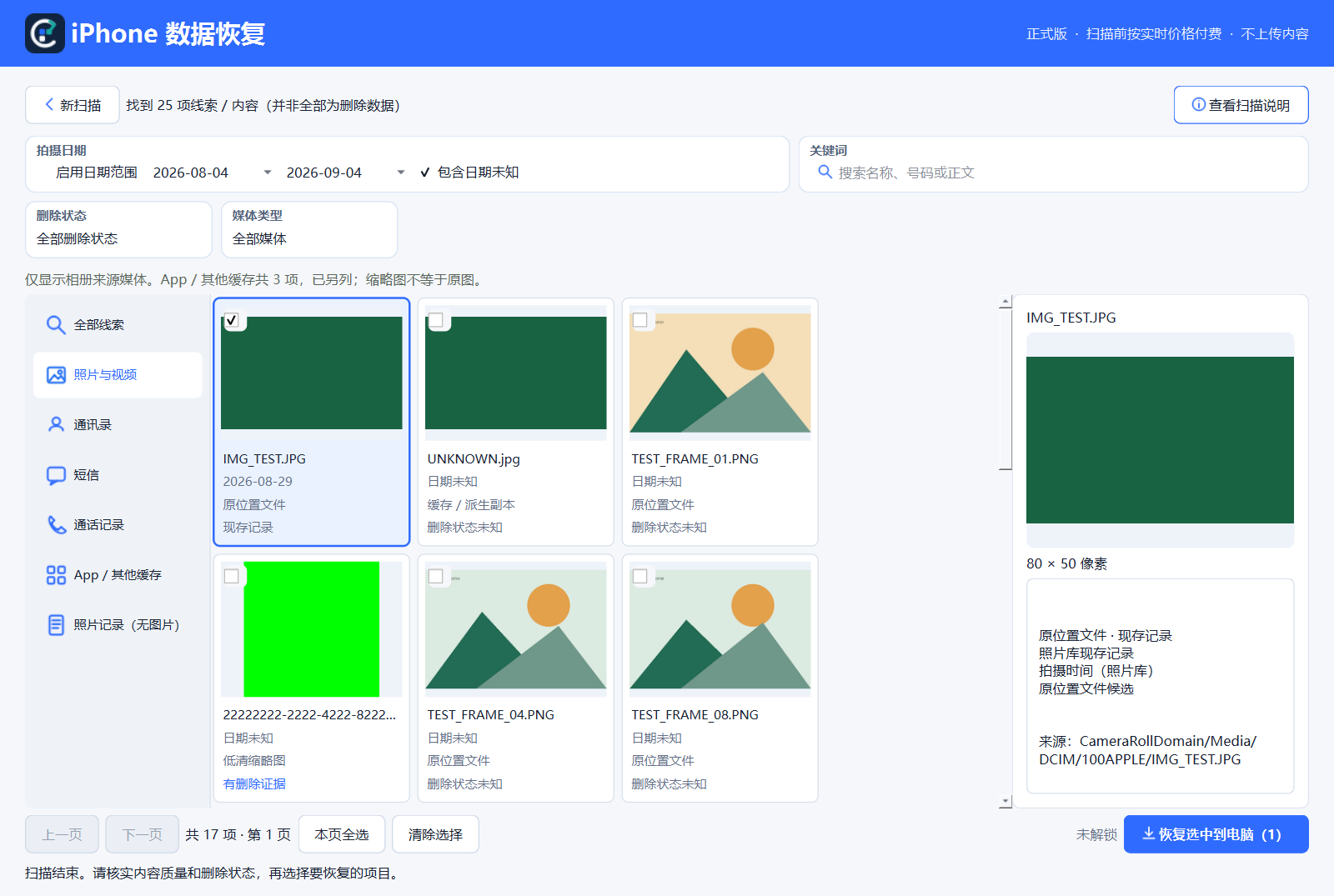Viewport: 1334px width, 896px height.
Task: Click the text "找到 25 项线索 / 内容"
Action: tap(193, 105)
